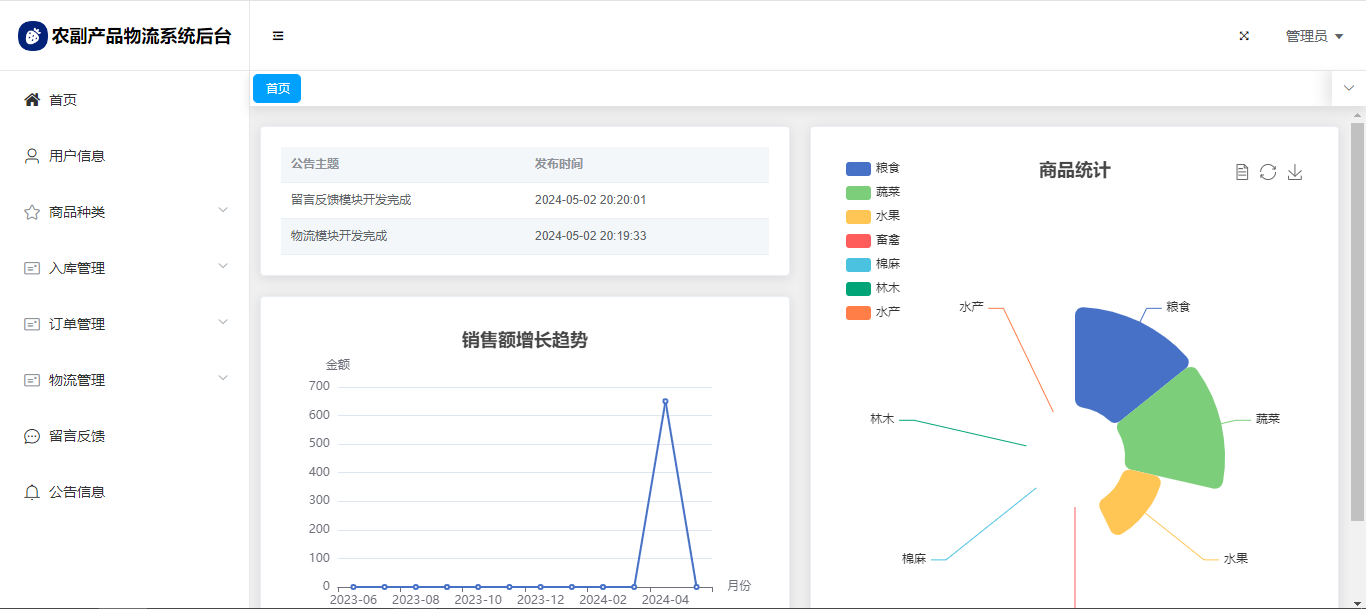The image size is (1366, 609).
Task: Click the chart restore refresh icon
Action: point(1268,172)
